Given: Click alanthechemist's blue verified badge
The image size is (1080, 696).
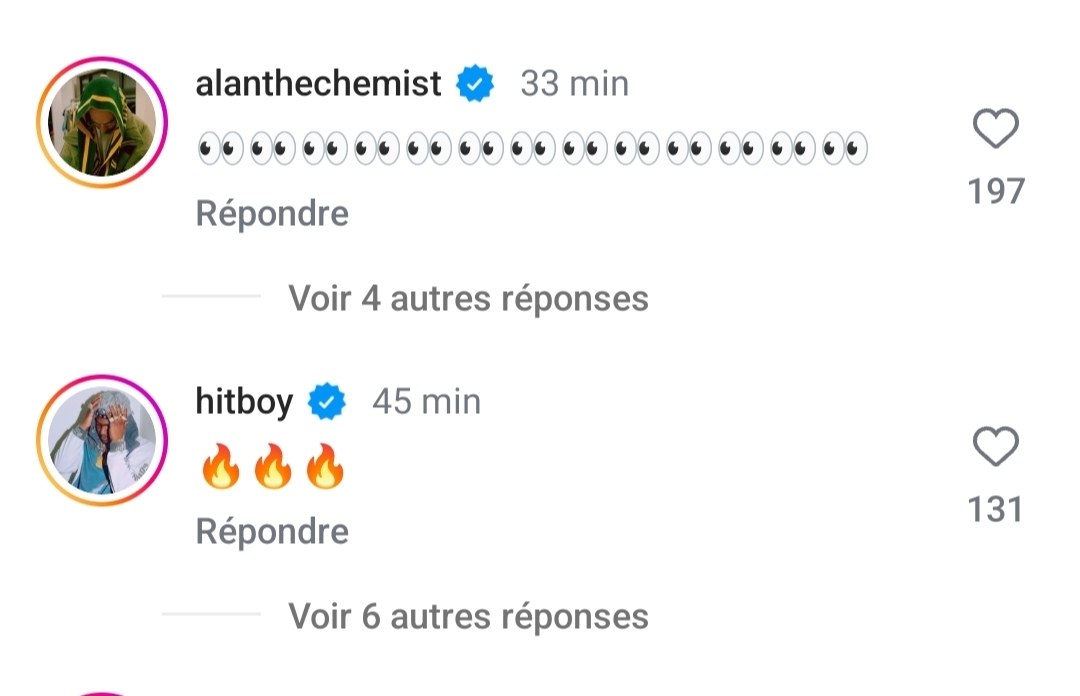Looking at the screenshot, I should click(x=475, y=85).
